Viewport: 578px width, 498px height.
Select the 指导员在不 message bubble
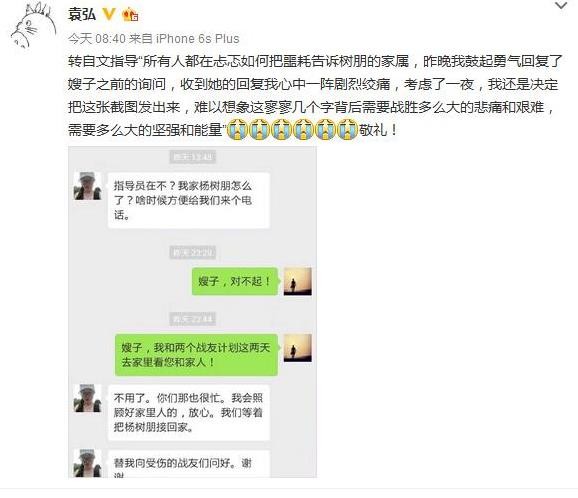(189, 201)
